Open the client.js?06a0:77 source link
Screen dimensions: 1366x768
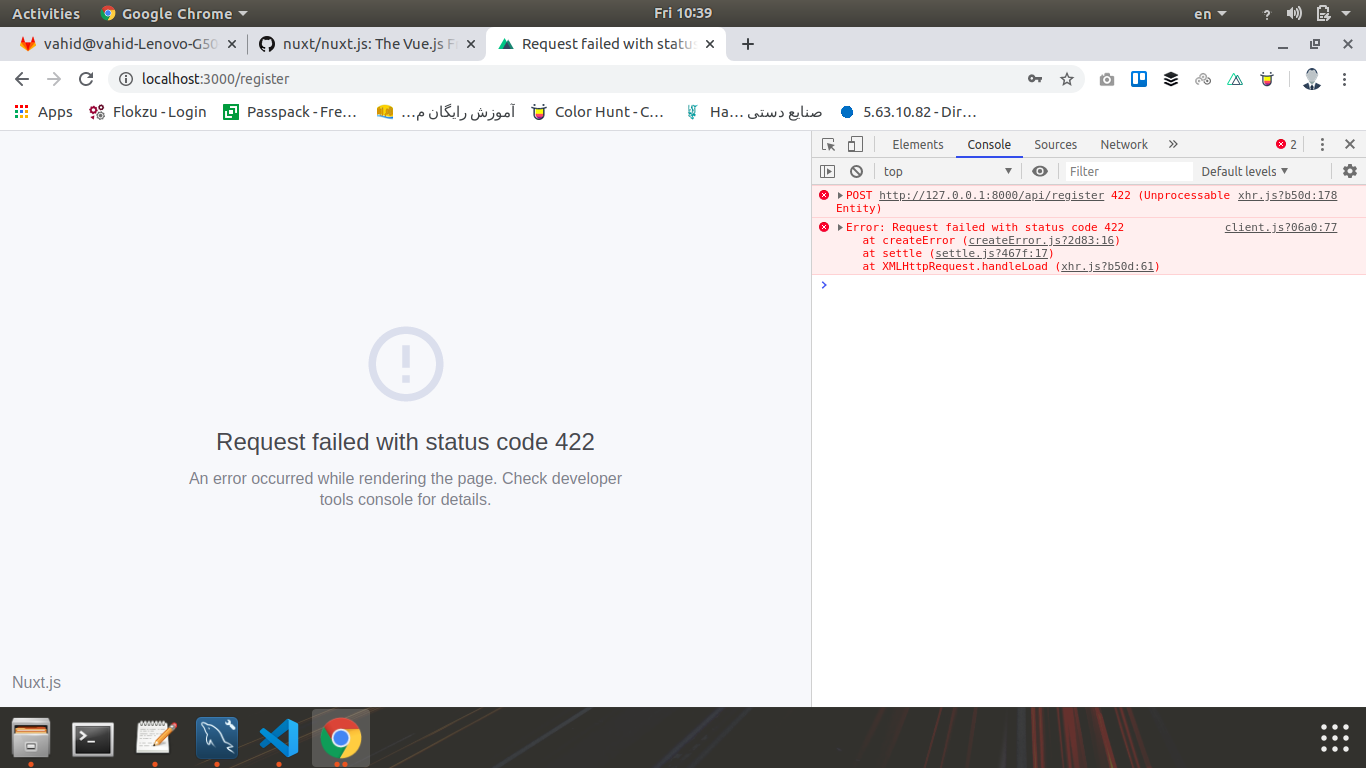tap(1281, 227)
